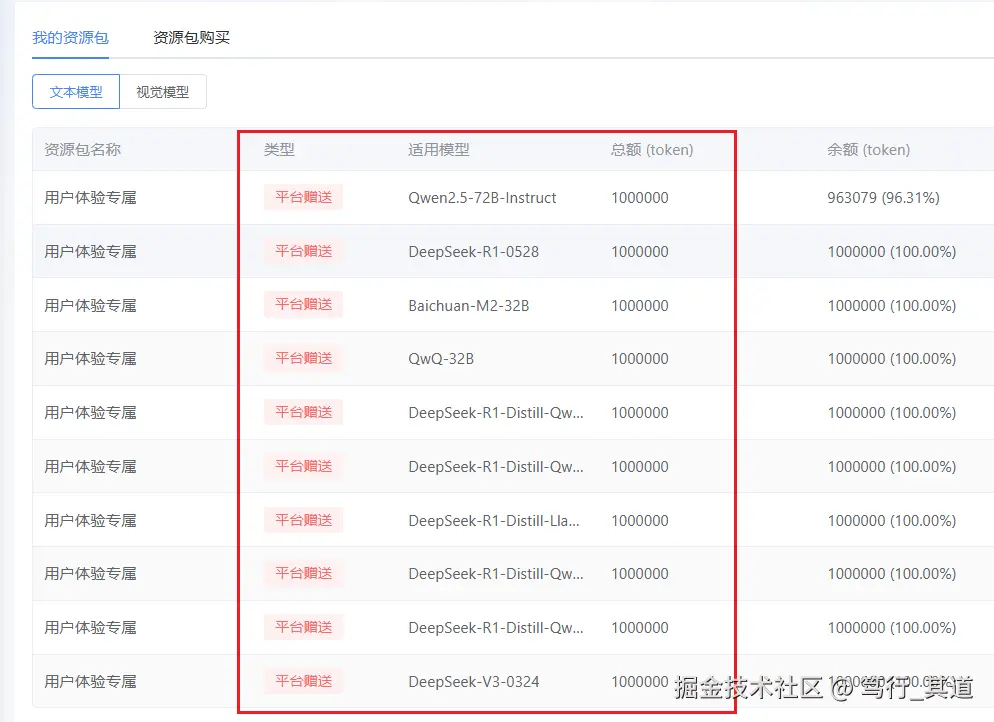This screenshot has height=722, width=994.
Task: Click 用户体验专属 in the Qwen2.5-72B-Instruct row
Action: click(x=91, y=198)
